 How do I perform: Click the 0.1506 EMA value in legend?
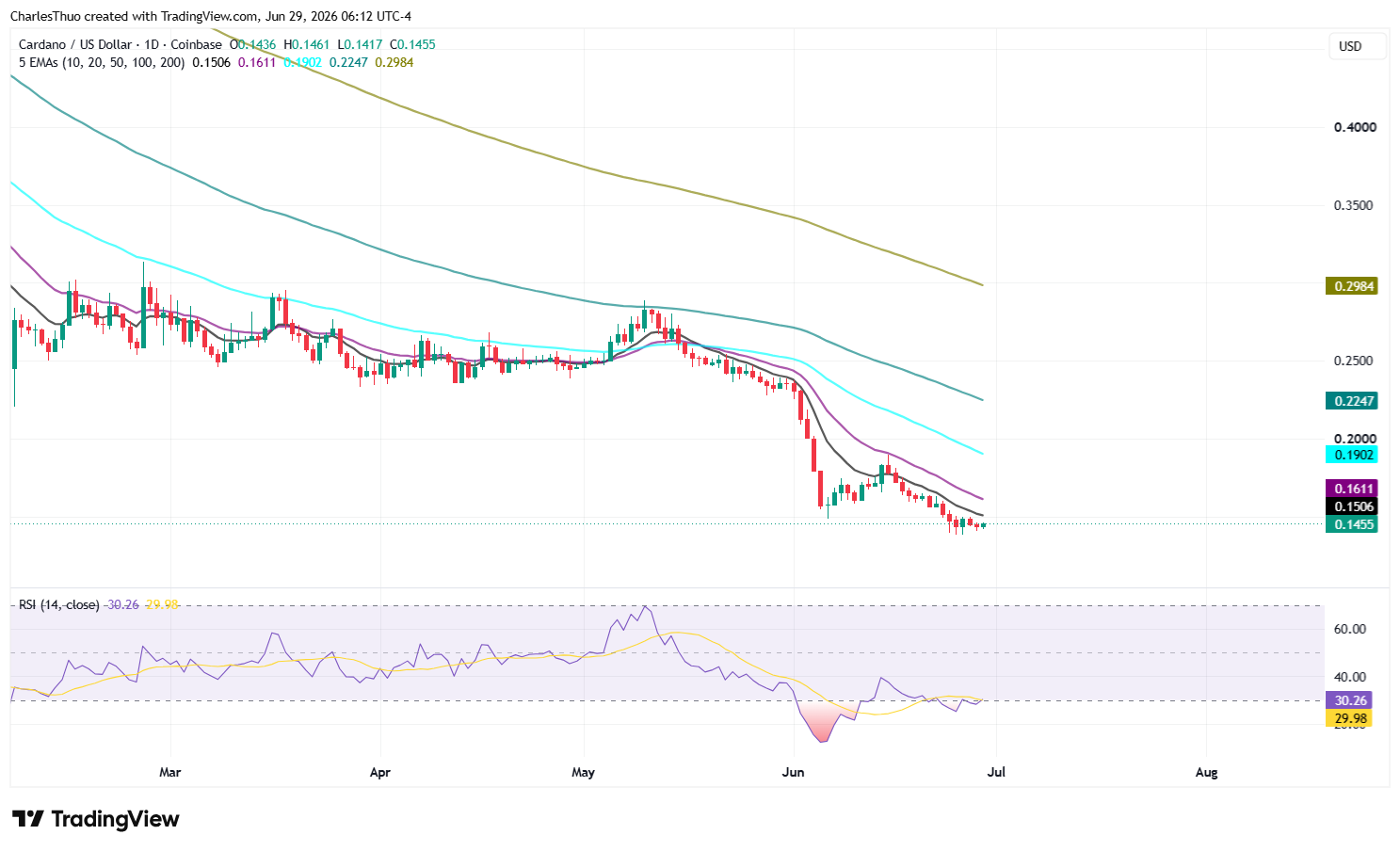pos(211,62)
